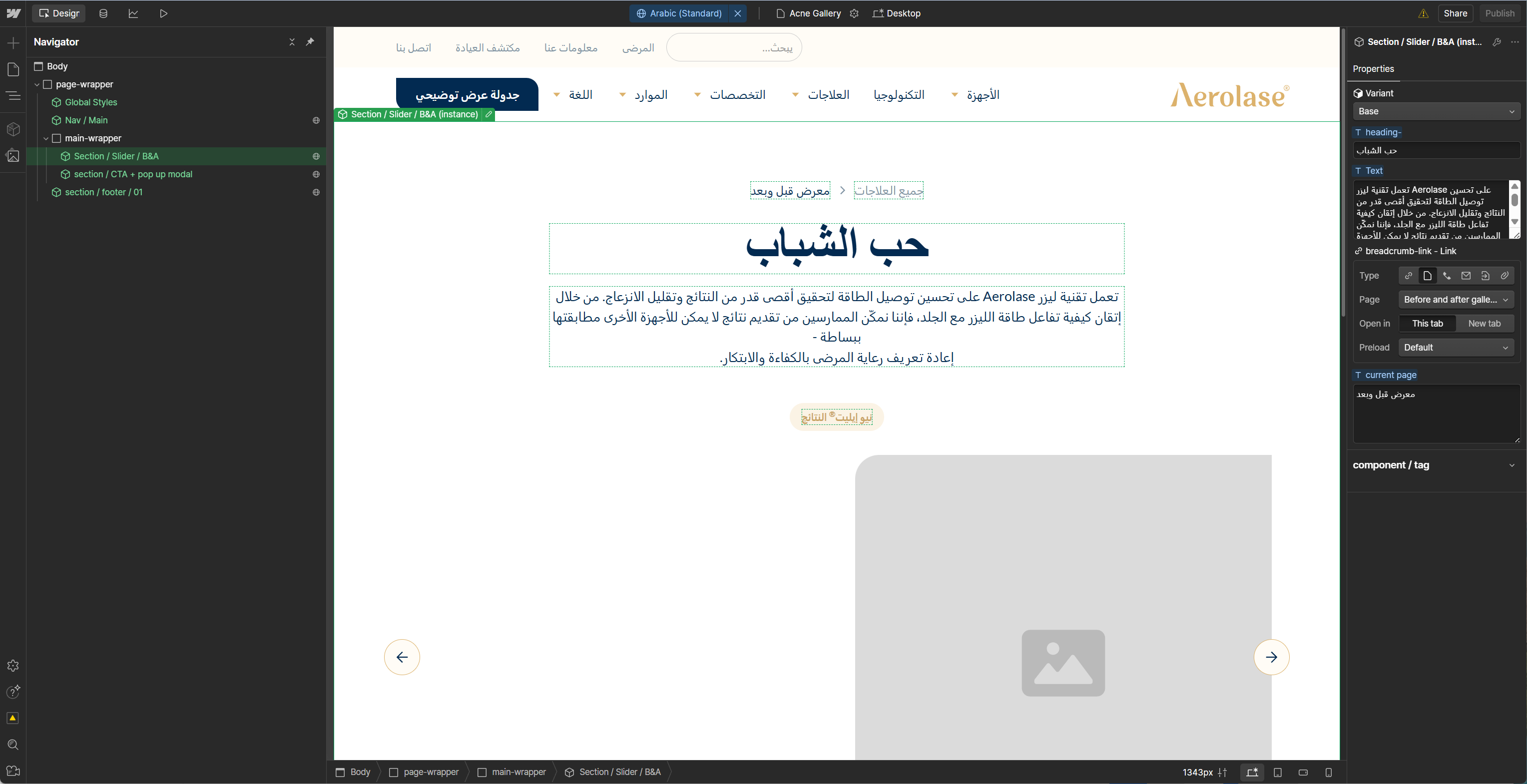Select the Email link type icon
Viewport: 1527px width, 784px height.
1466,276
